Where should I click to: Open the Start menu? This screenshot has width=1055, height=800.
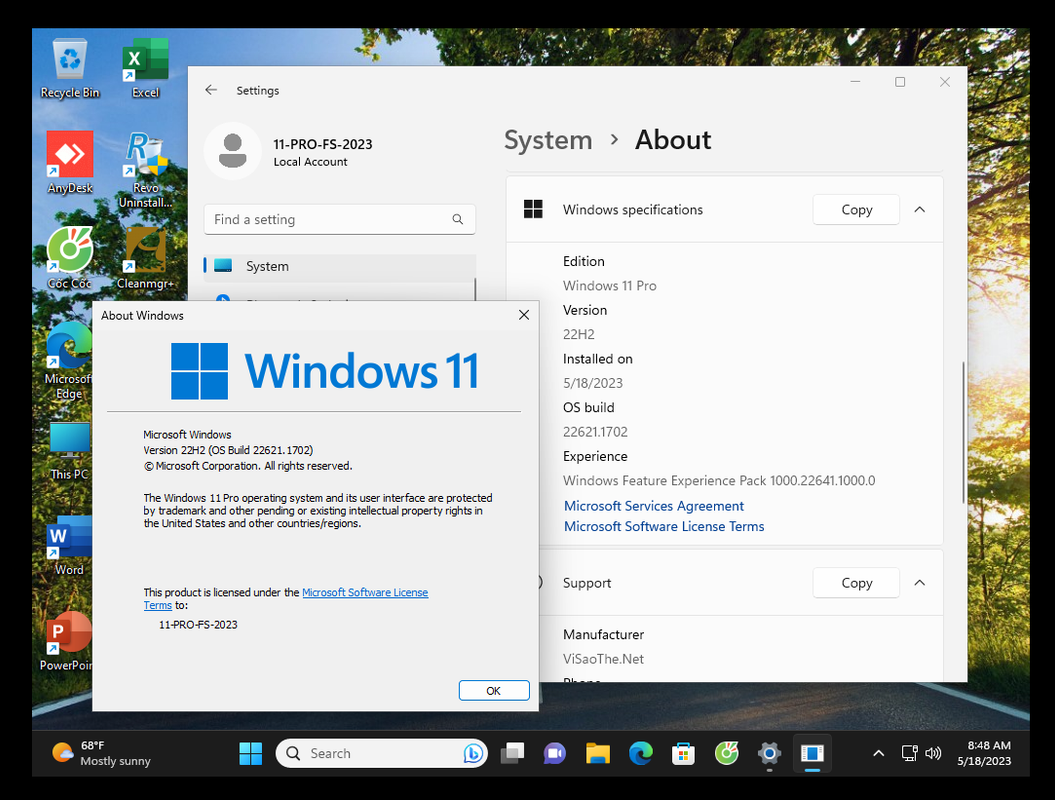251,754
